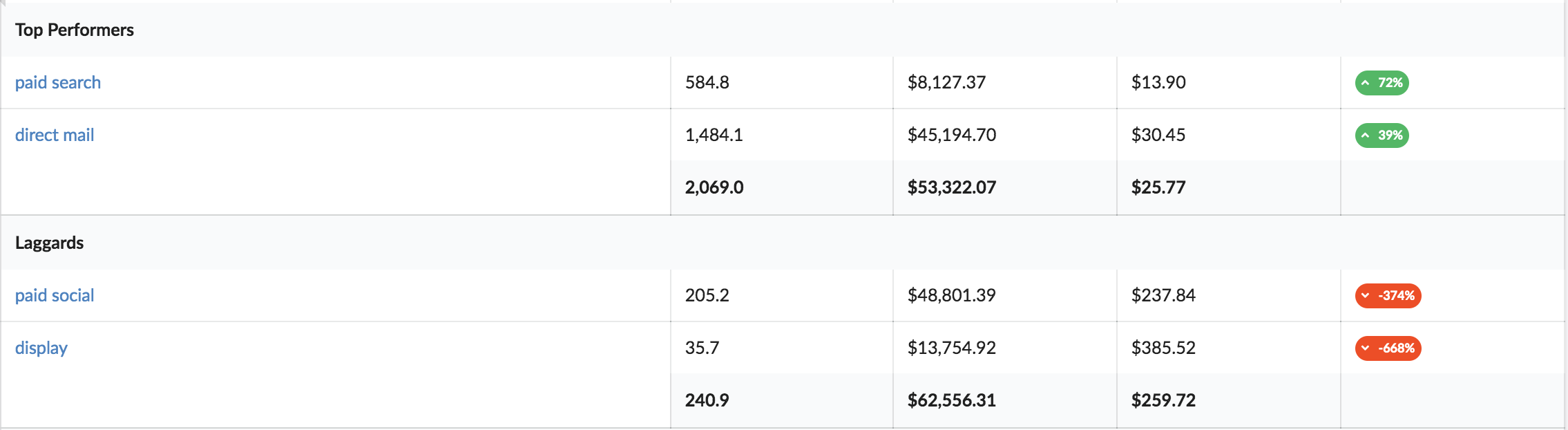
Task: Open the paid social channel link
Action: (55, 295)
